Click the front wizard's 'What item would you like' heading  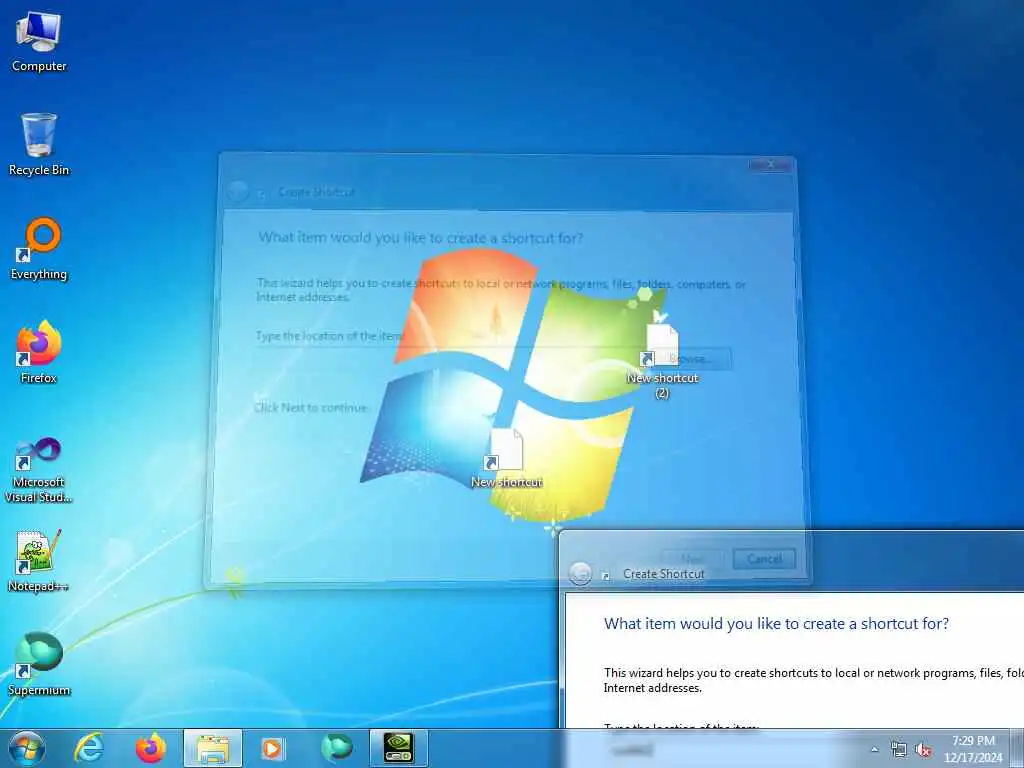click(776, 624)
